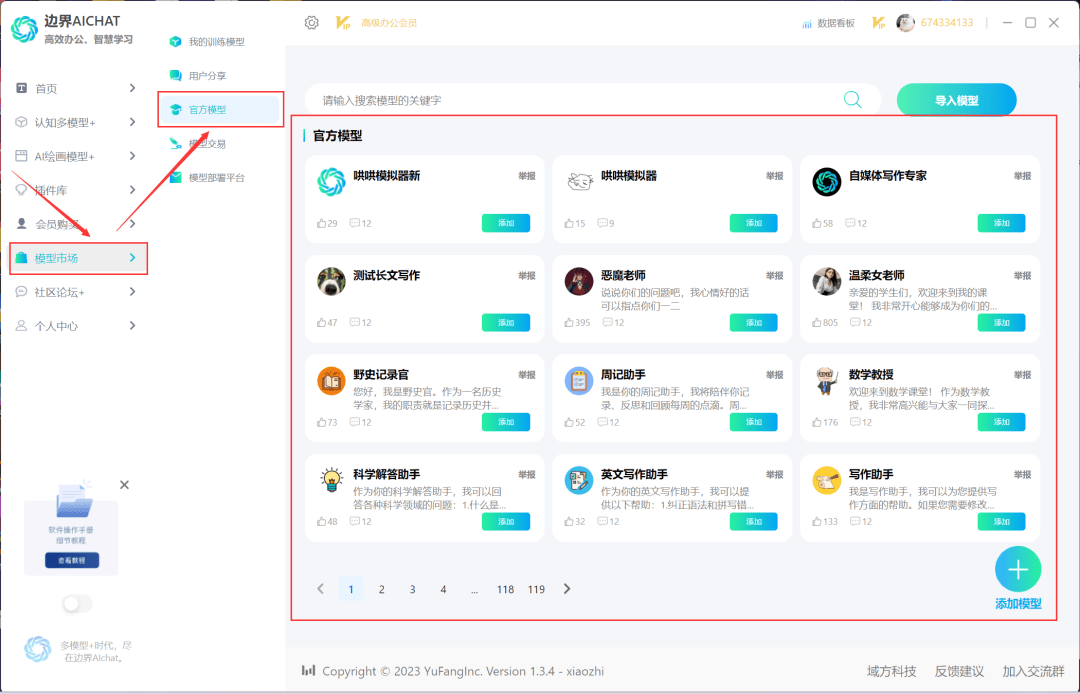Open the 社区论坛+ sidebar section
The image size is (1080, 694).
(58, 291)
